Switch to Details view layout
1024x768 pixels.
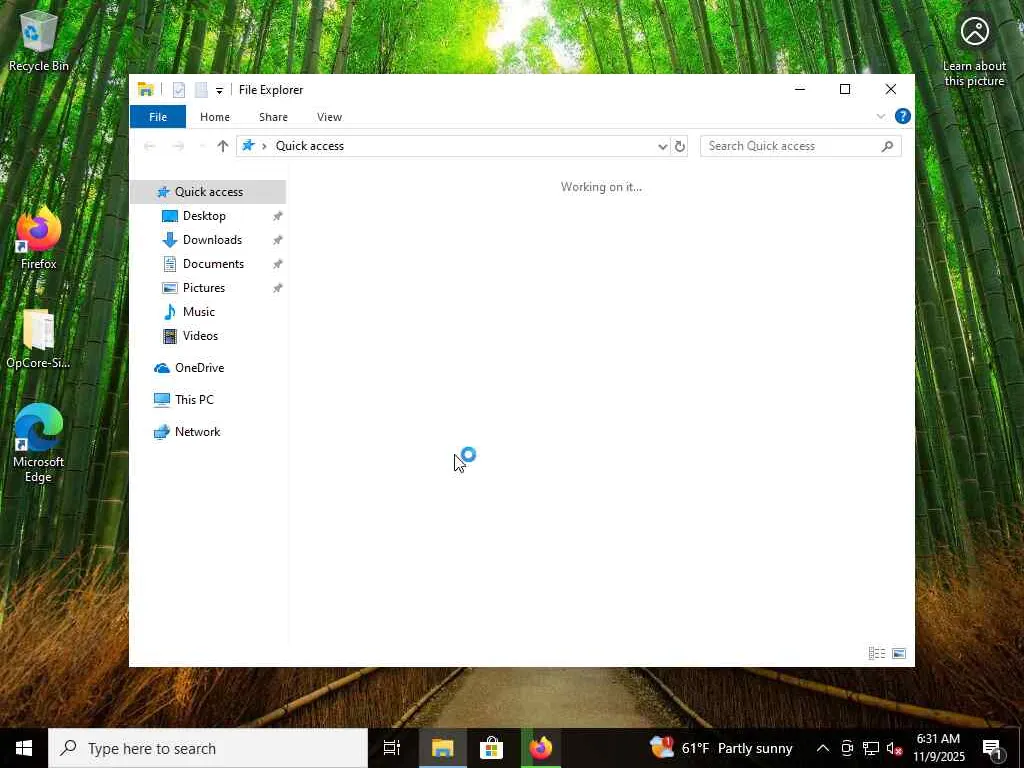pyautogui.click(x=876, y=653)
